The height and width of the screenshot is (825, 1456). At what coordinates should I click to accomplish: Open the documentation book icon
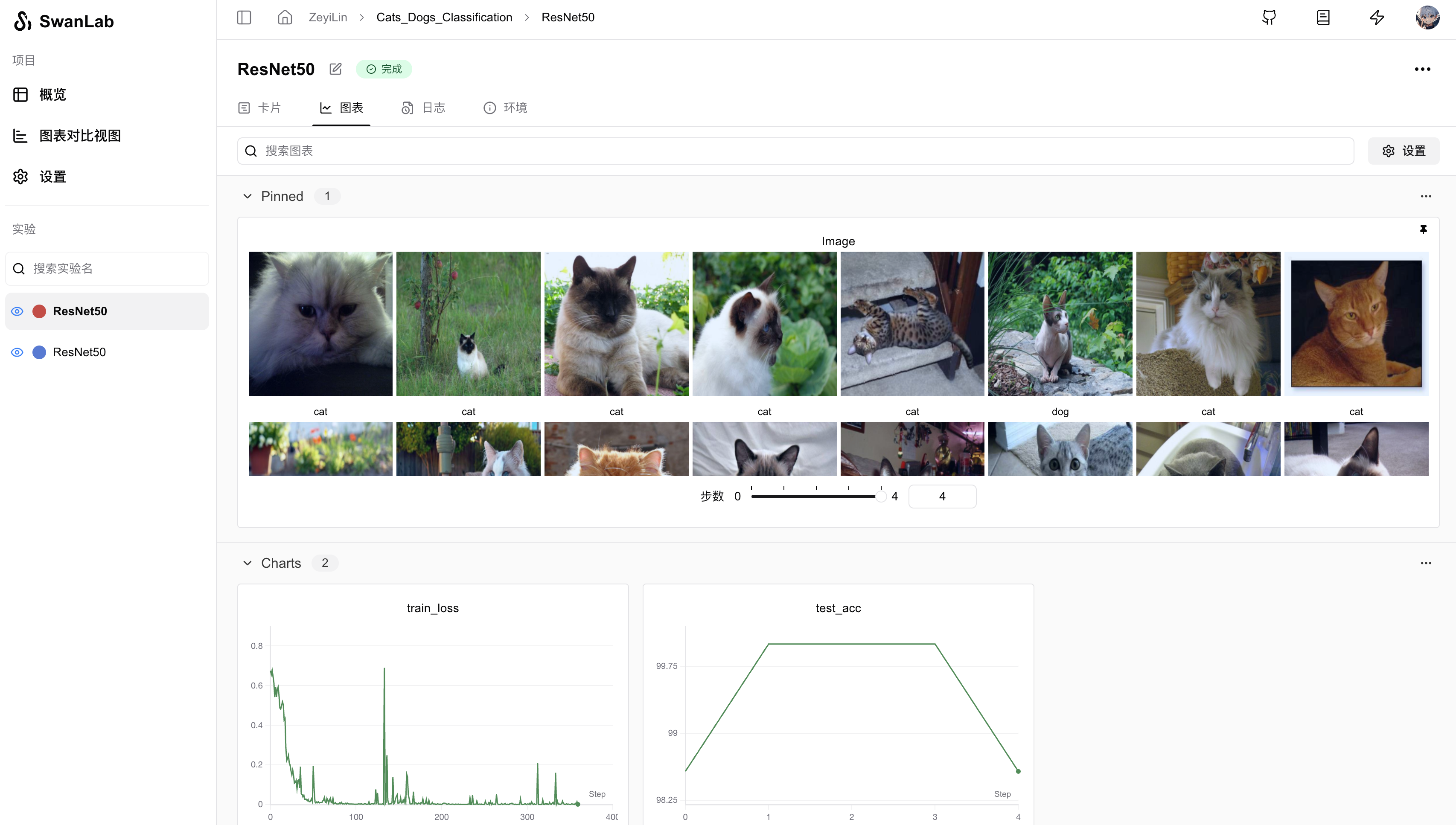1323,17
